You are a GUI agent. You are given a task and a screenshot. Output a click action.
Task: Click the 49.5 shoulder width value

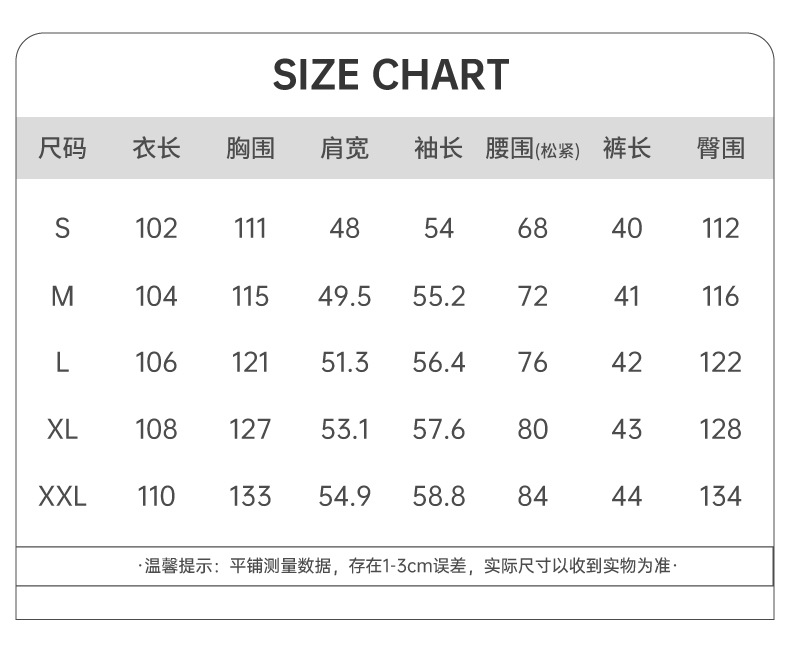click(344, 296)
